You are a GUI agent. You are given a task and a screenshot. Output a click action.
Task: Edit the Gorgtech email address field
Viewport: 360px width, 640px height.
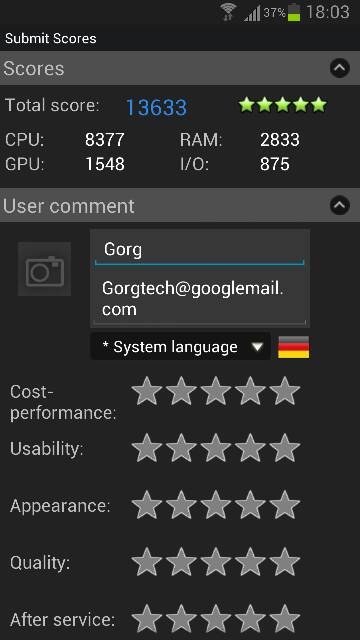(x=200, y=299)
